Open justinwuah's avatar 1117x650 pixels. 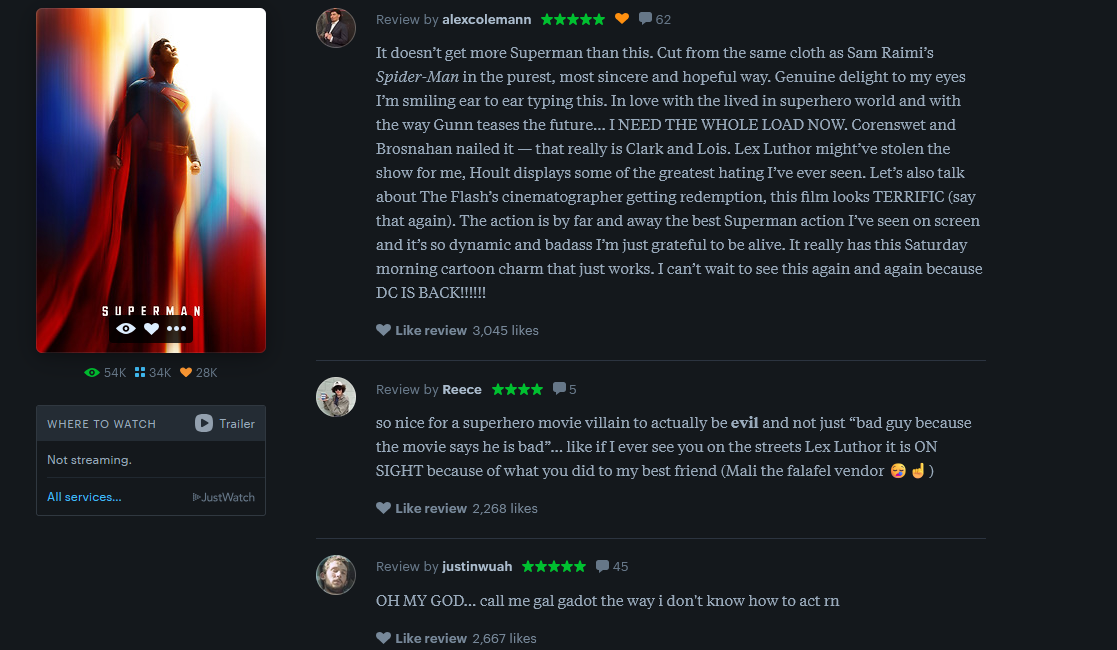(336, 575)
